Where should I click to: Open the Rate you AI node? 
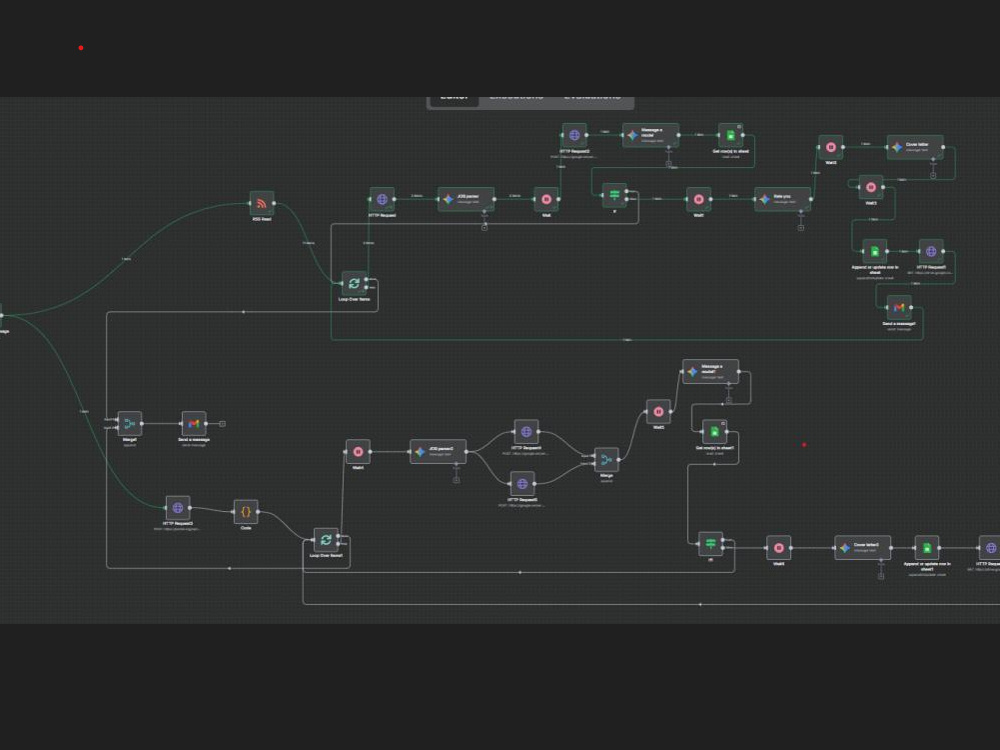[783, 200]
